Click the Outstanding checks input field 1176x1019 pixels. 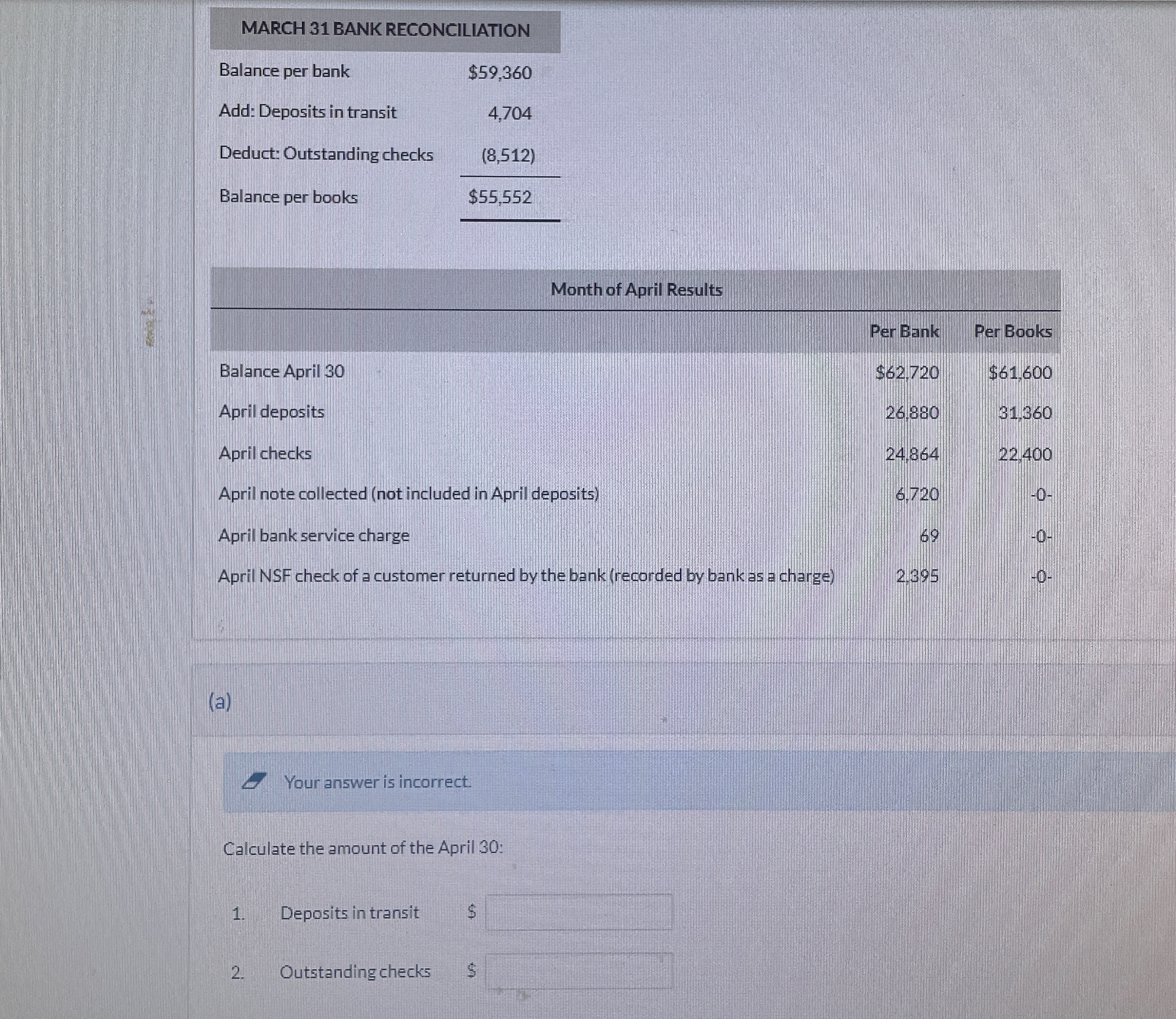tap(578, 971)
